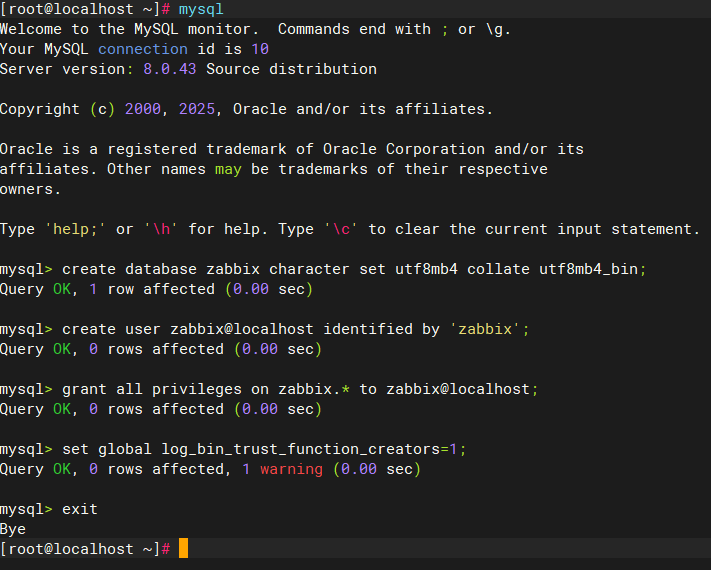
Task: Click the quoted password 'zabbix'
Action: 485,329
